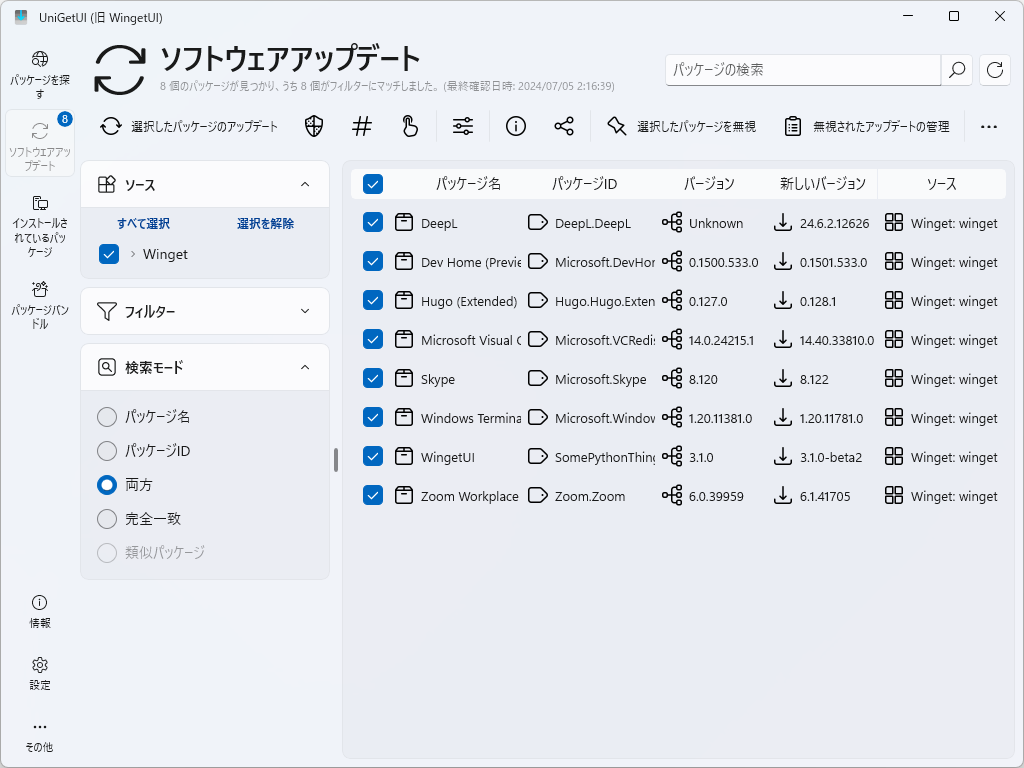This screenshot has height=768, width=1024.
Task: Click inside the パッケージの検索 search field
Action: (800, 70)
